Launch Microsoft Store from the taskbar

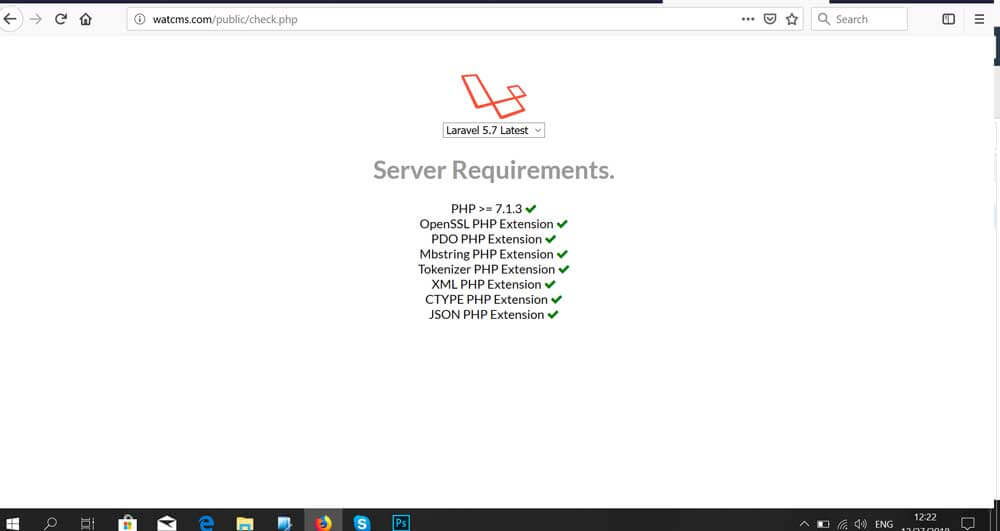click(127, 523)
